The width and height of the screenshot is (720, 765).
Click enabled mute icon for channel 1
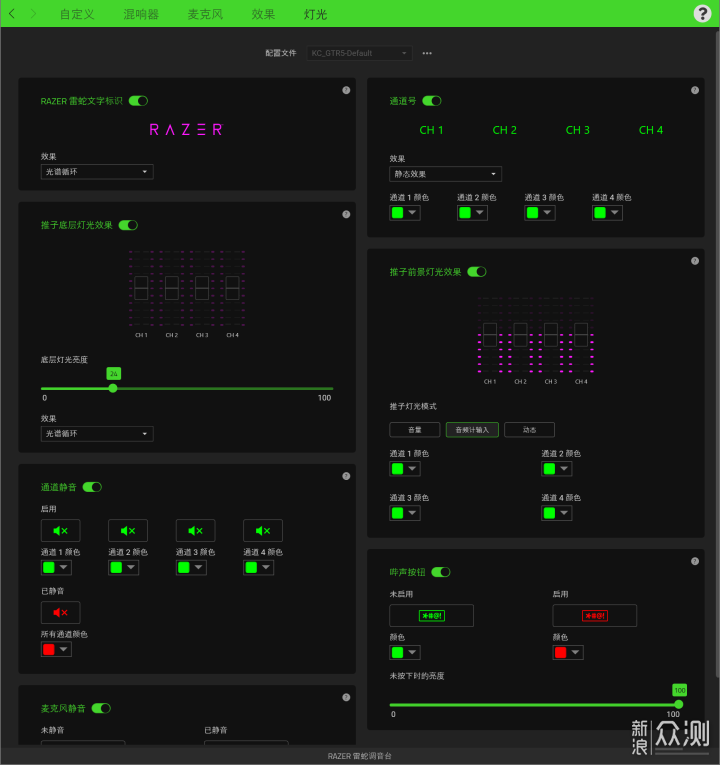60,530
